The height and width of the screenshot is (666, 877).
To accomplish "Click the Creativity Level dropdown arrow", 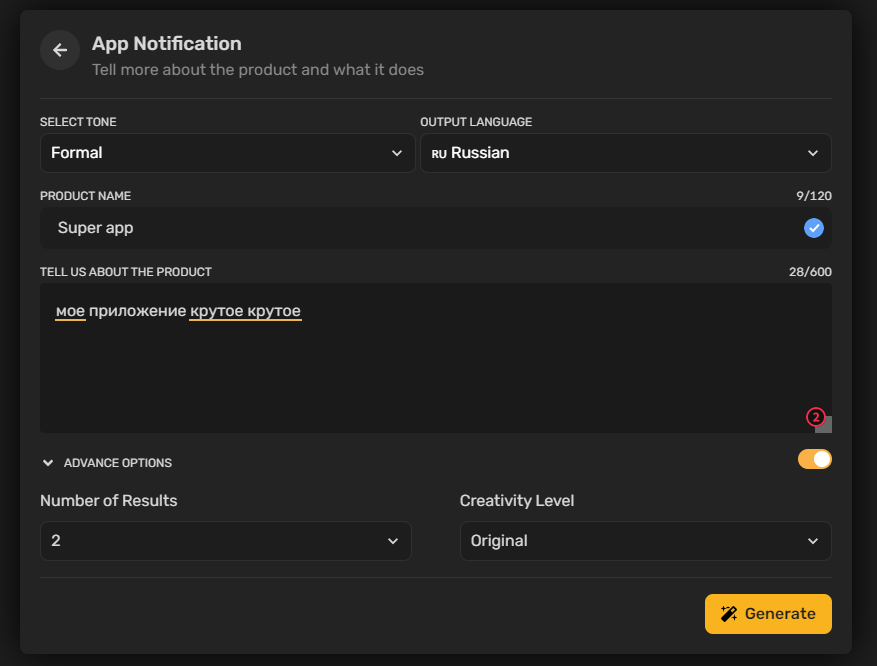I will (x=813, y=541).
